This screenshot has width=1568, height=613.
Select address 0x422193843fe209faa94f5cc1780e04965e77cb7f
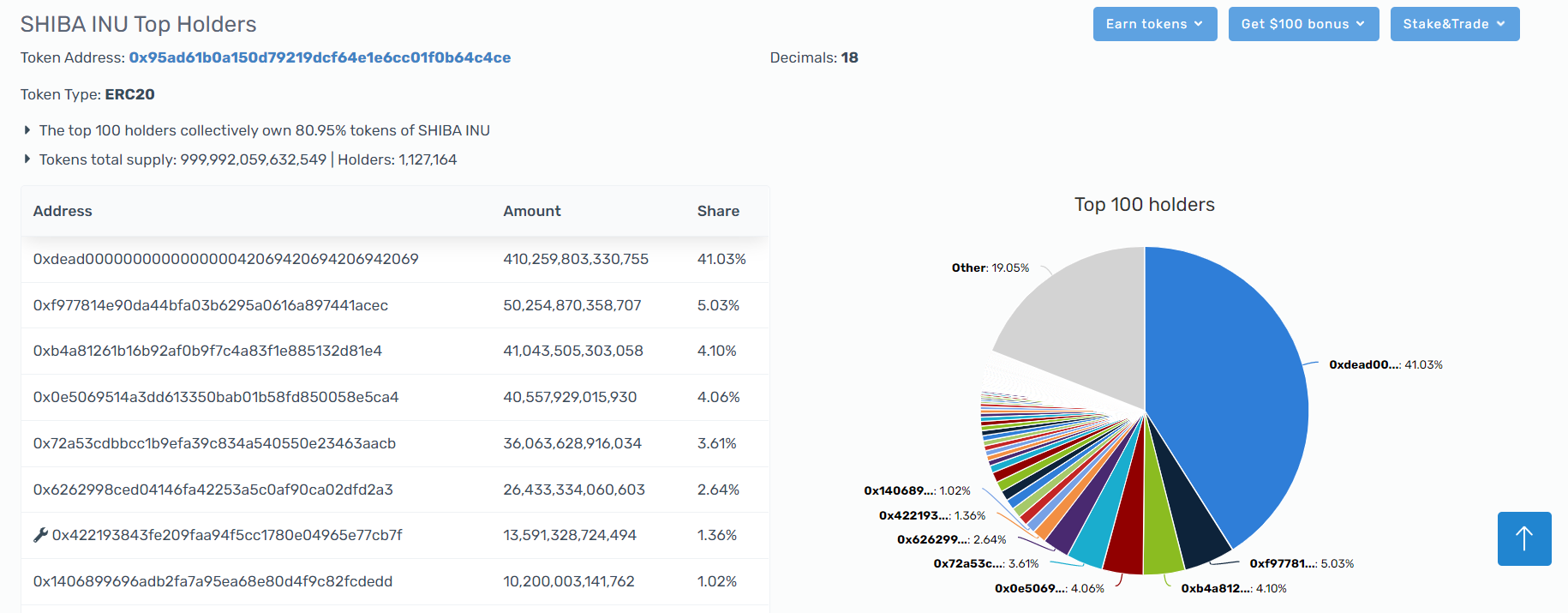(227, 535)
